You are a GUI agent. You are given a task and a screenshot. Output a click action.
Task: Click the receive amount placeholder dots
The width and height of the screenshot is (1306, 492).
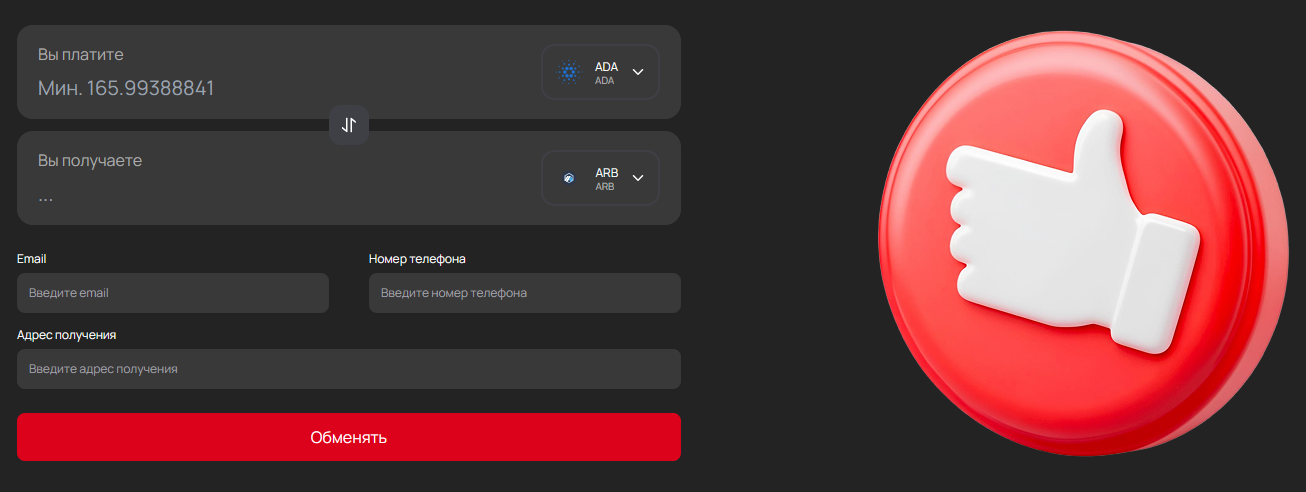point(46,197)
